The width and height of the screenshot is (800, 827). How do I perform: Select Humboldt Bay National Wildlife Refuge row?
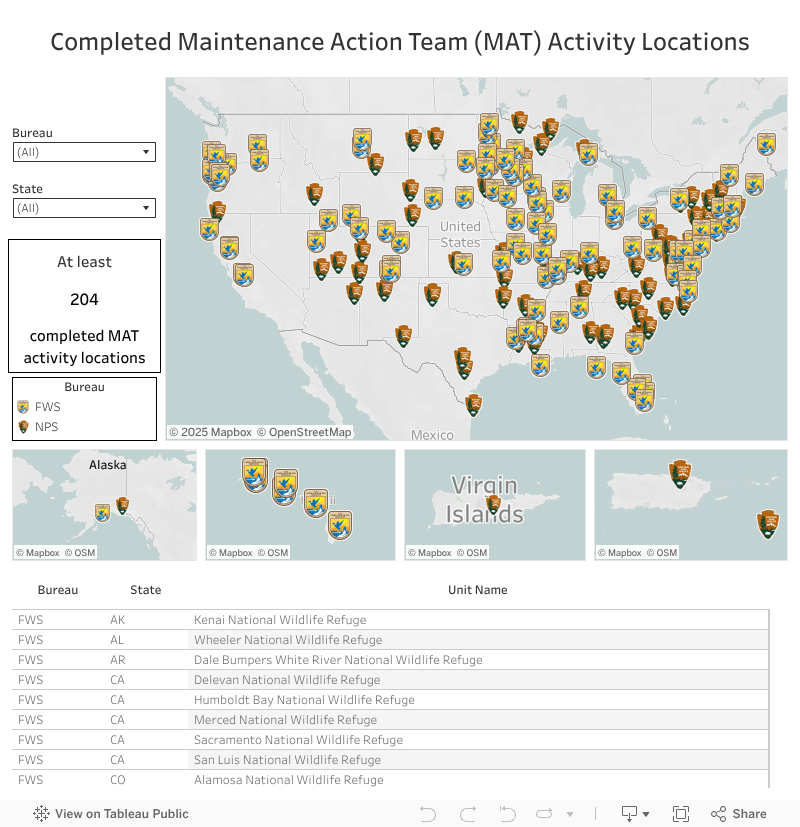[x=390, y=700]
